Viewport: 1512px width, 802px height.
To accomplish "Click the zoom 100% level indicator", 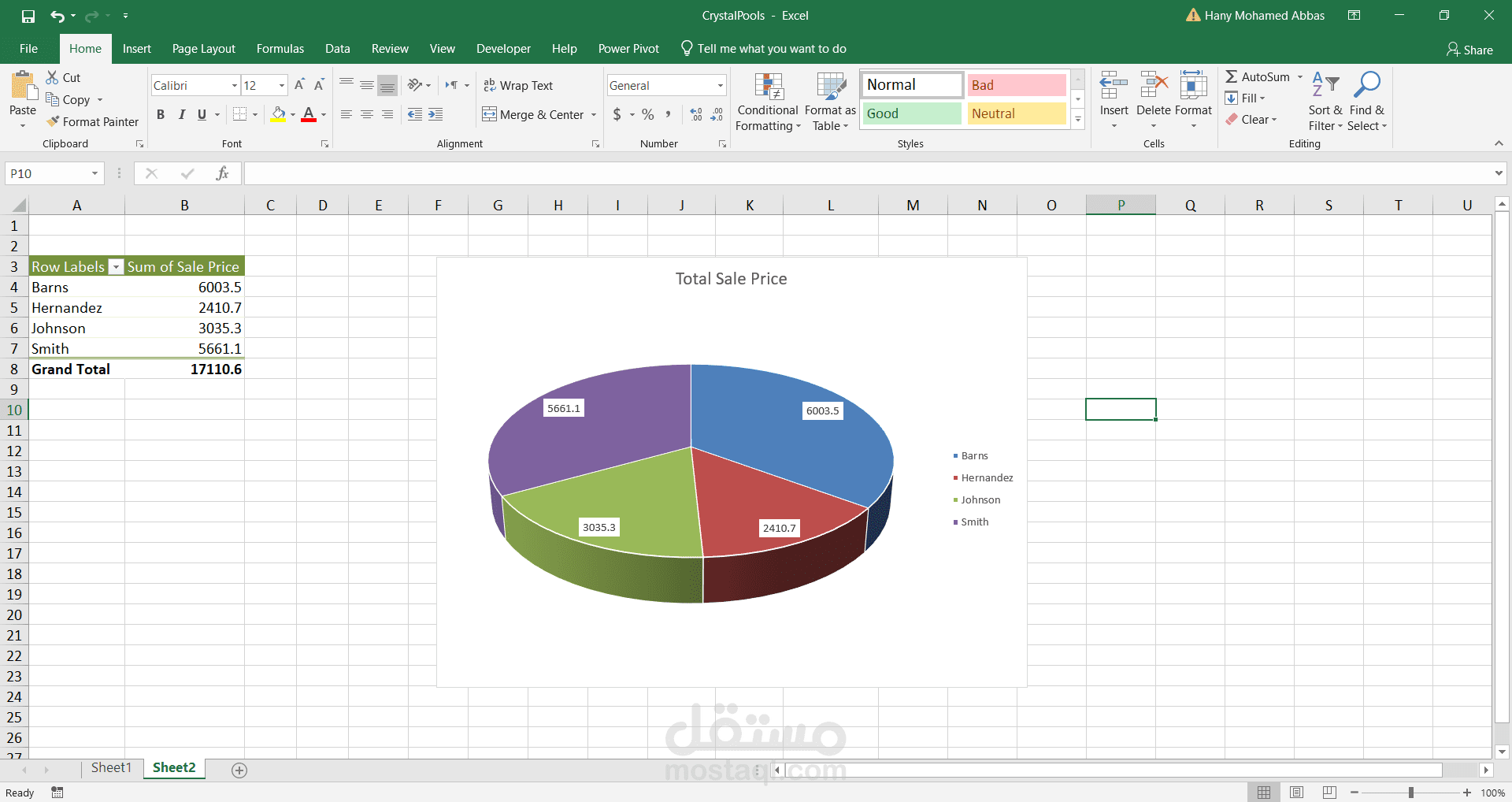I will click(x=1492, y=793).
